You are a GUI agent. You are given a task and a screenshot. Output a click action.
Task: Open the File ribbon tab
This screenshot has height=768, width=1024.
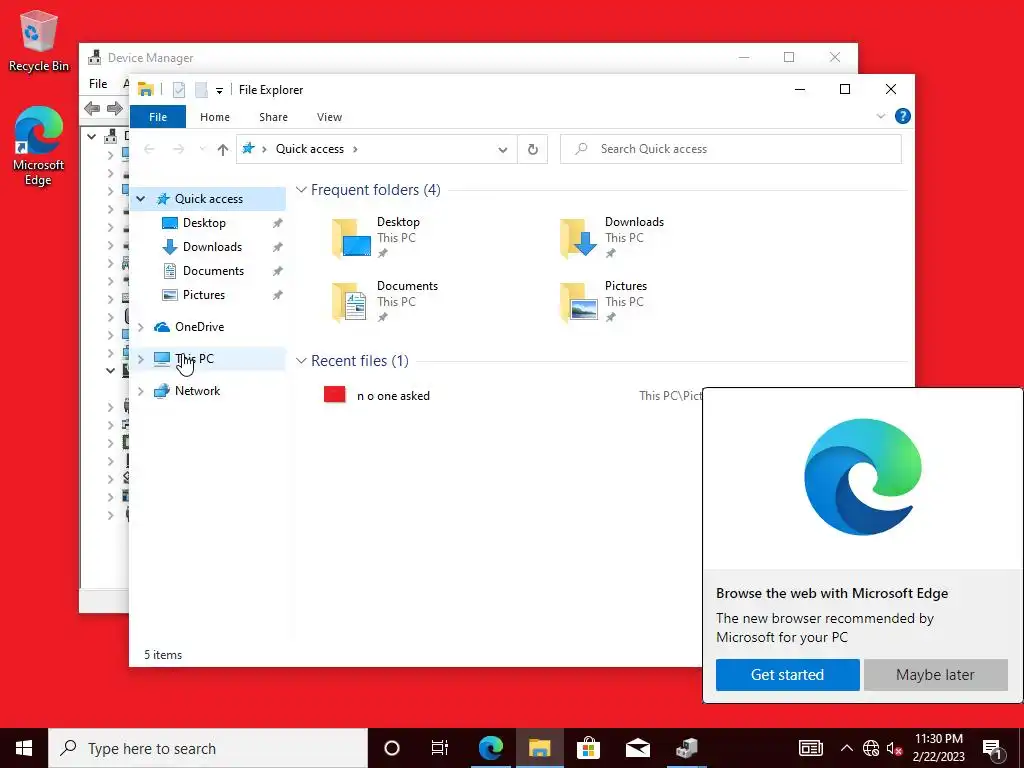coord(158,117)
